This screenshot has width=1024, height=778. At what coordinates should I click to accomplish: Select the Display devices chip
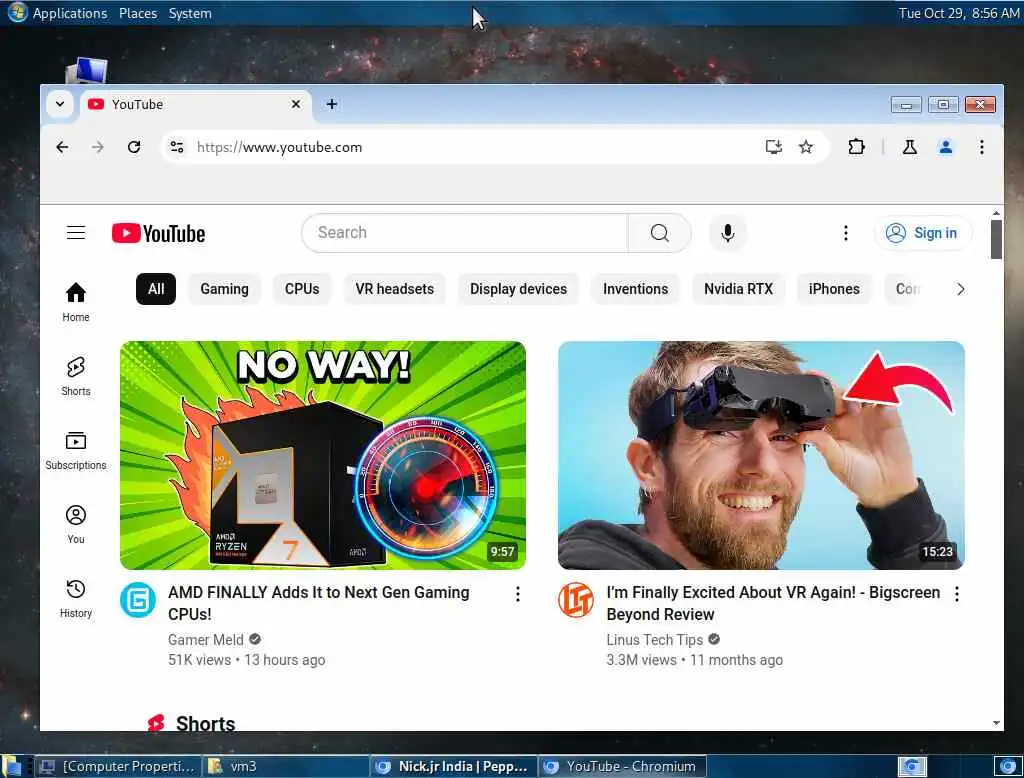519,289
